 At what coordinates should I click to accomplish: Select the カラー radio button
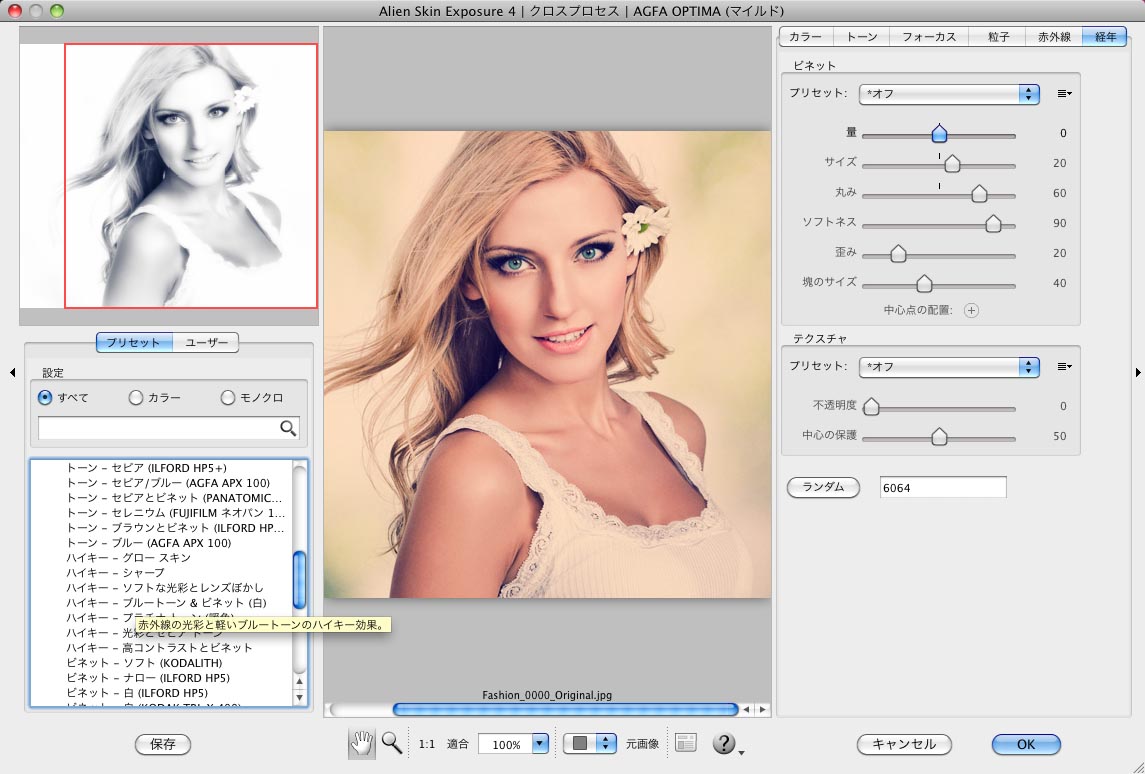[x=136, y=397]
